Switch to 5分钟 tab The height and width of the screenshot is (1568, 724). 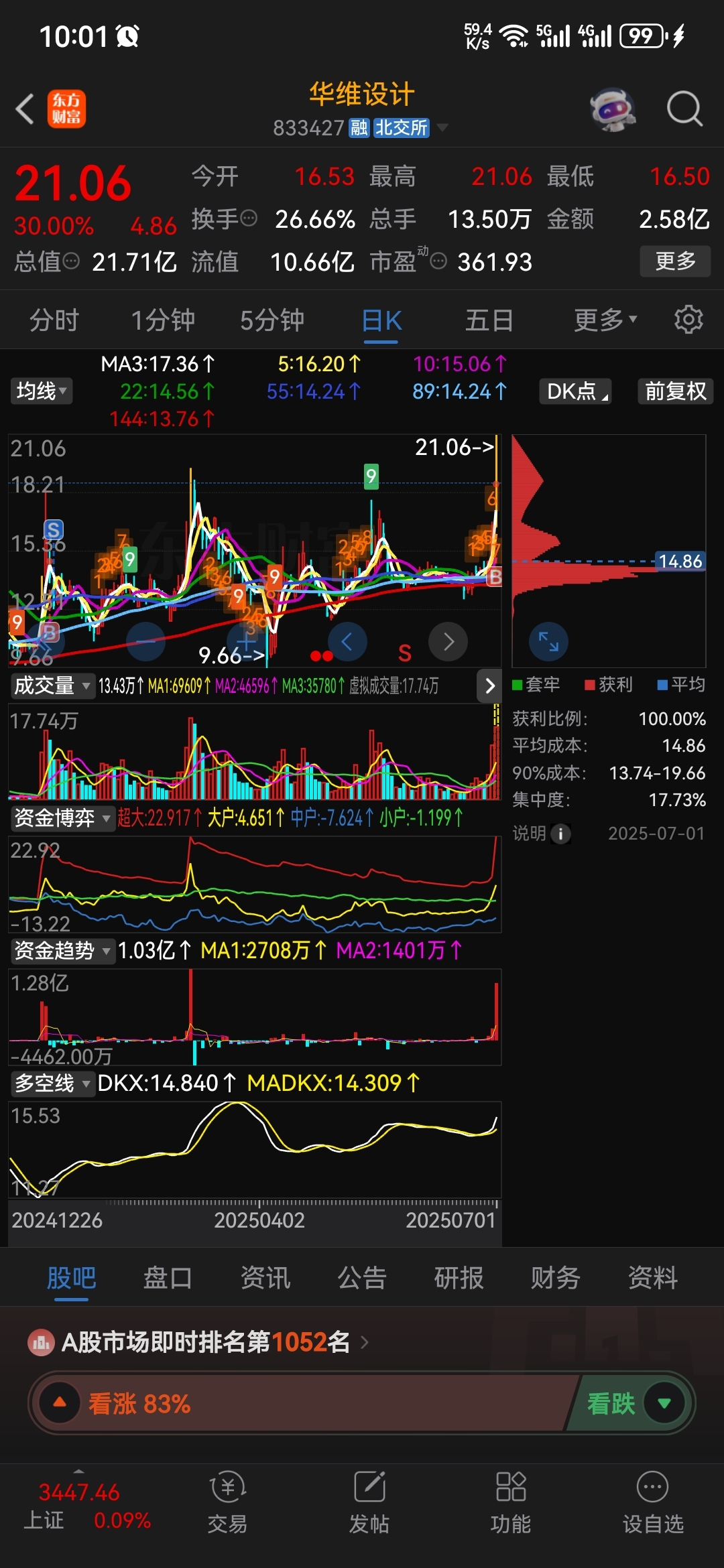272,320
